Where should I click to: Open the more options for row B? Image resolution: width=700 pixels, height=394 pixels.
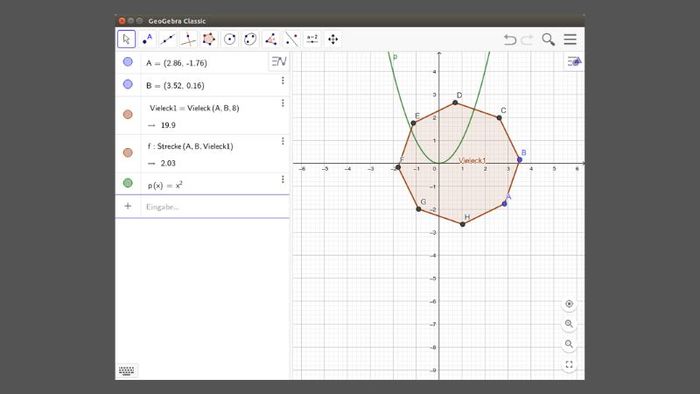pos(283,81)
